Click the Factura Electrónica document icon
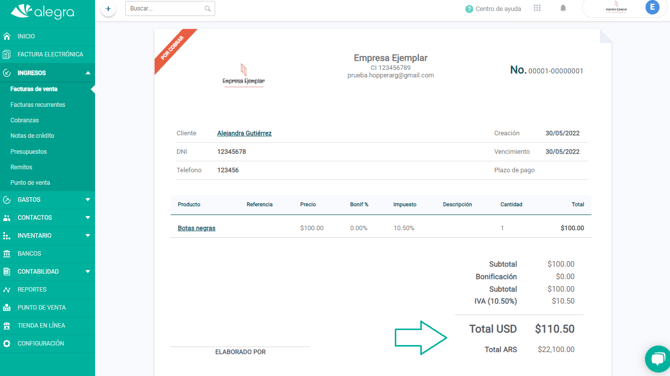Viewport: 670px width, 376px height. pyautogui.click(x=6, y=54)
